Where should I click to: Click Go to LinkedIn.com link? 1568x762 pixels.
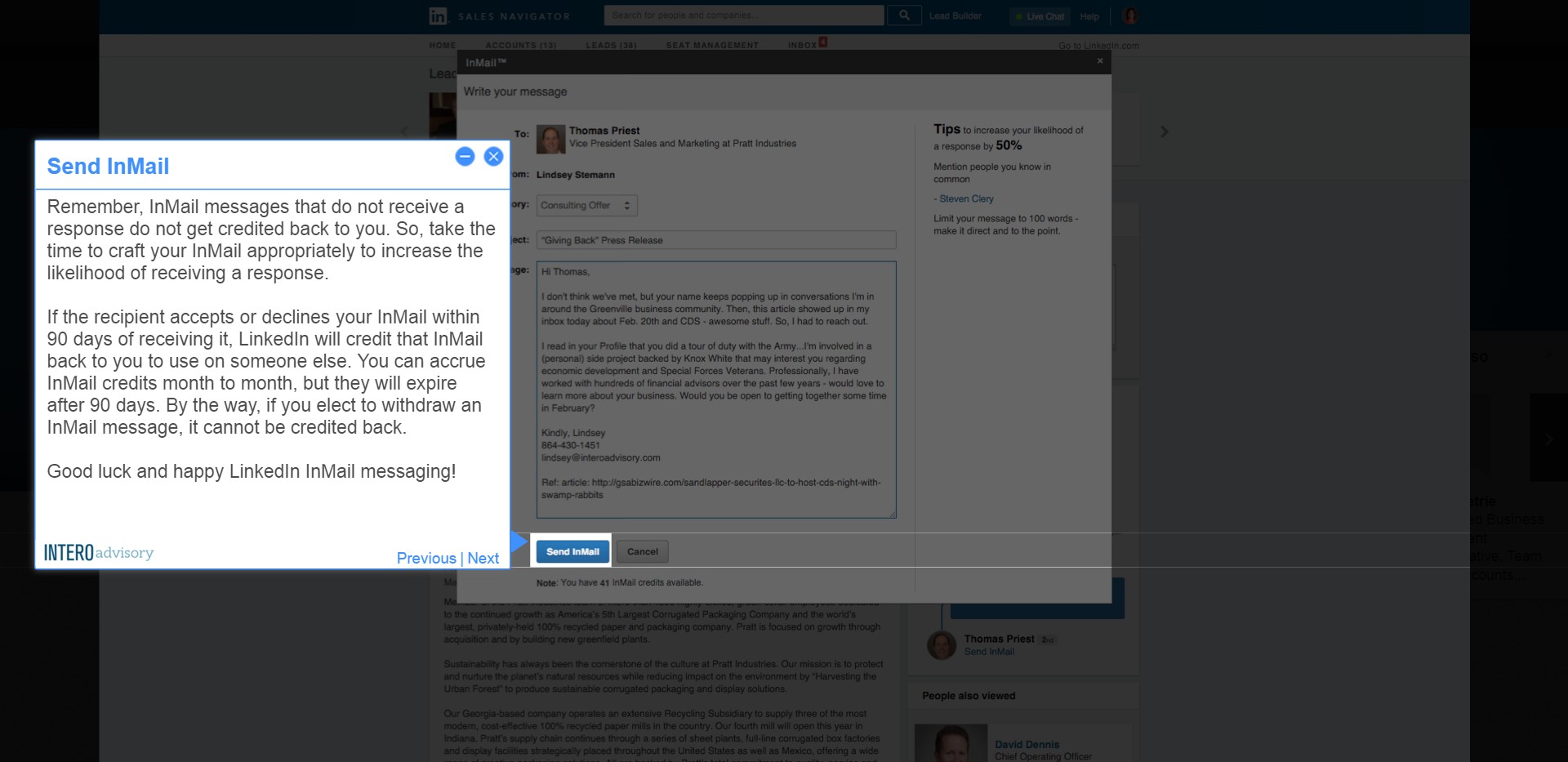point(1098,46)
